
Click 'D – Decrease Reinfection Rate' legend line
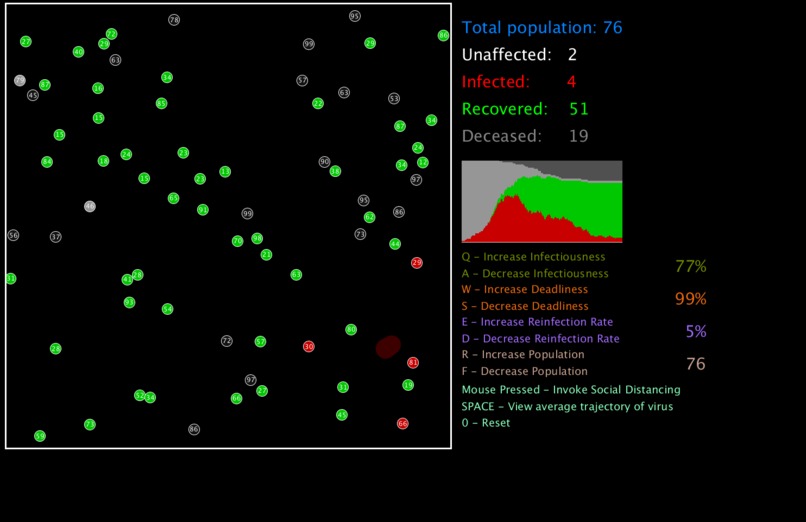point(540,339)
